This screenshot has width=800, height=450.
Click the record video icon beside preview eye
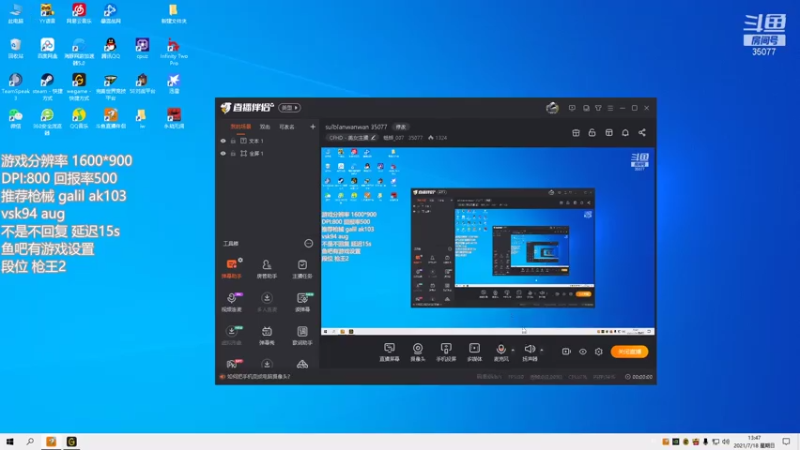tap(566, 352)
